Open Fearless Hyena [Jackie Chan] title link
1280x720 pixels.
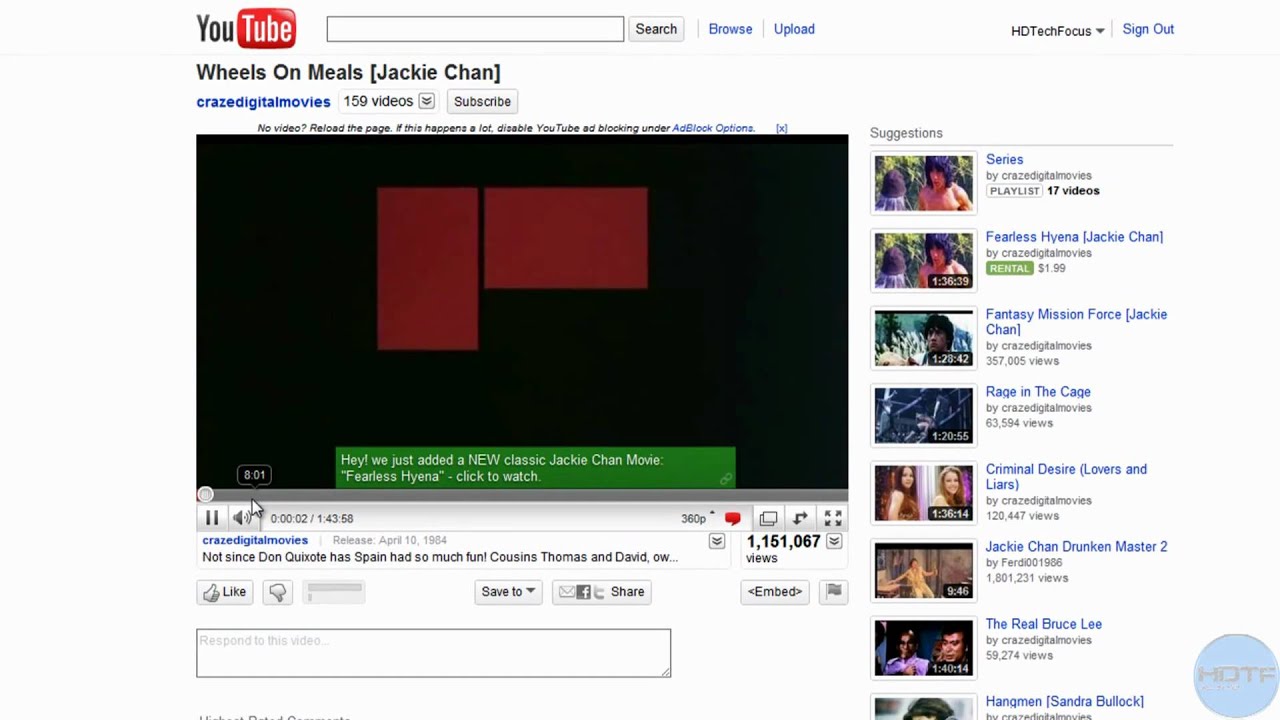1074,237
